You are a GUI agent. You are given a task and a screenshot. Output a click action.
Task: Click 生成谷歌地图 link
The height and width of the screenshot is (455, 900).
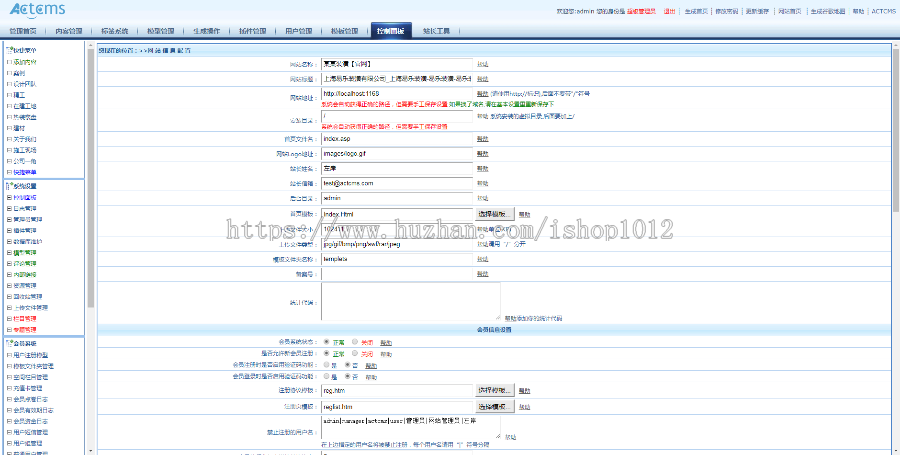[x=828, y=11]
